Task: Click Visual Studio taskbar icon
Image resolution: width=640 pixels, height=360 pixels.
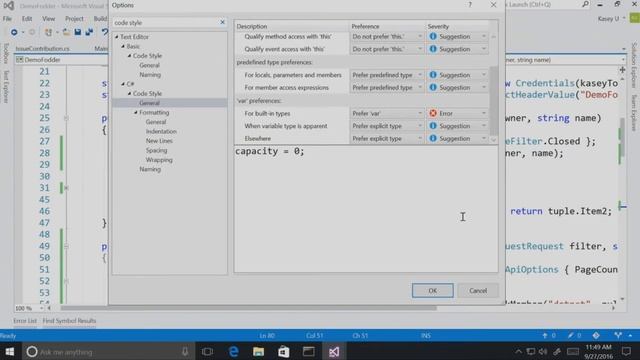Action: (x=334, y=351)
